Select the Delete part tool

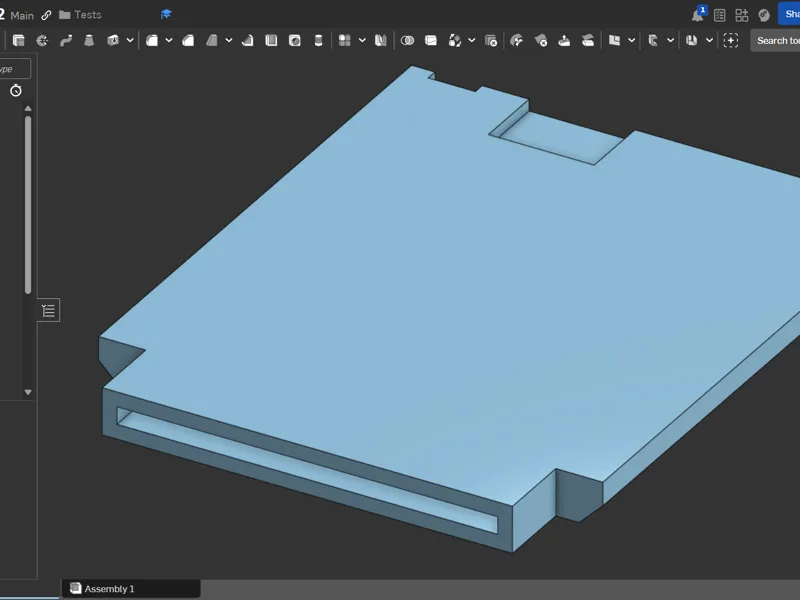tap(491, 40)
